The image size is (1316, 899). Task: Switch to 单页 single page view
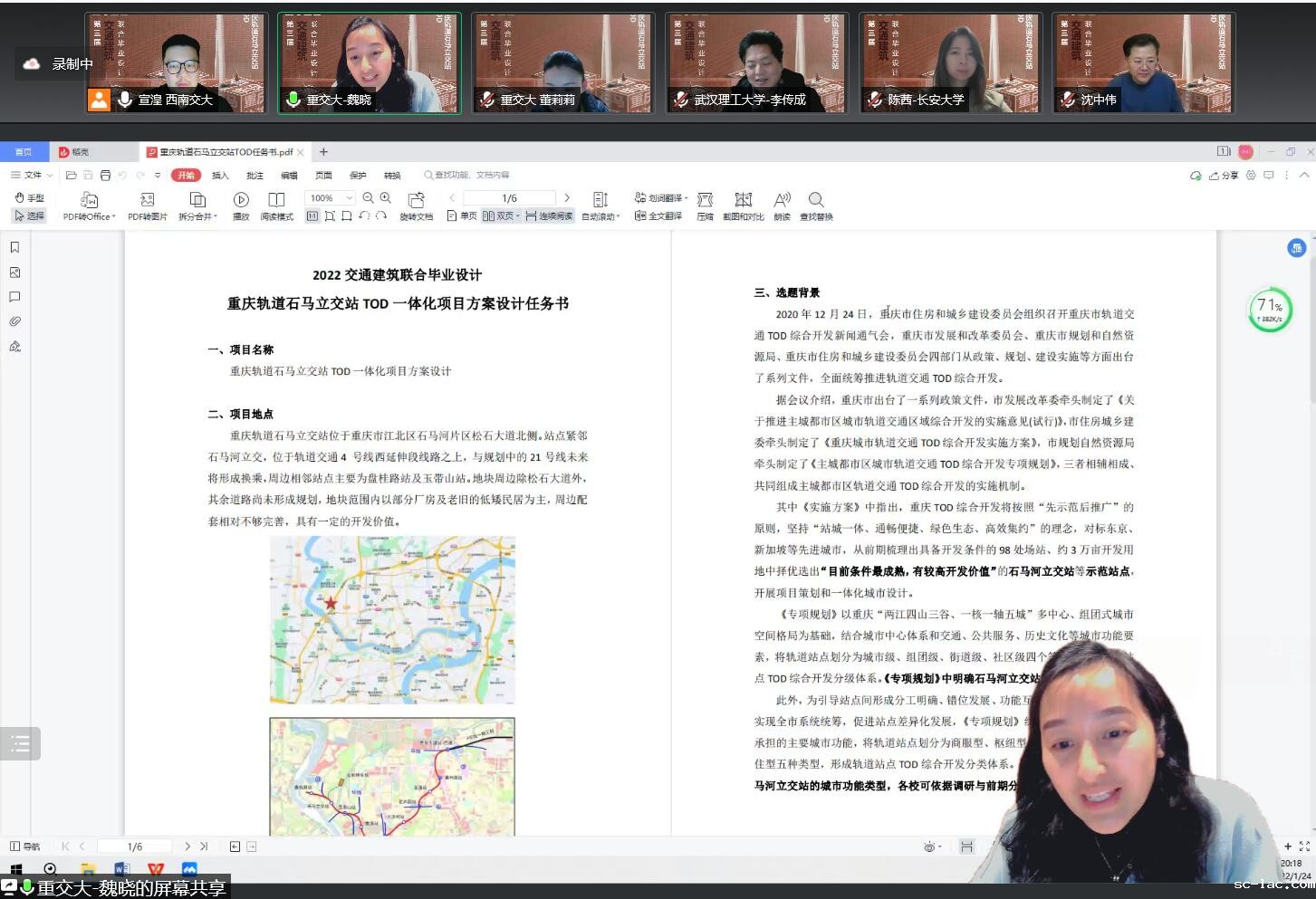[x=462, y=216]
